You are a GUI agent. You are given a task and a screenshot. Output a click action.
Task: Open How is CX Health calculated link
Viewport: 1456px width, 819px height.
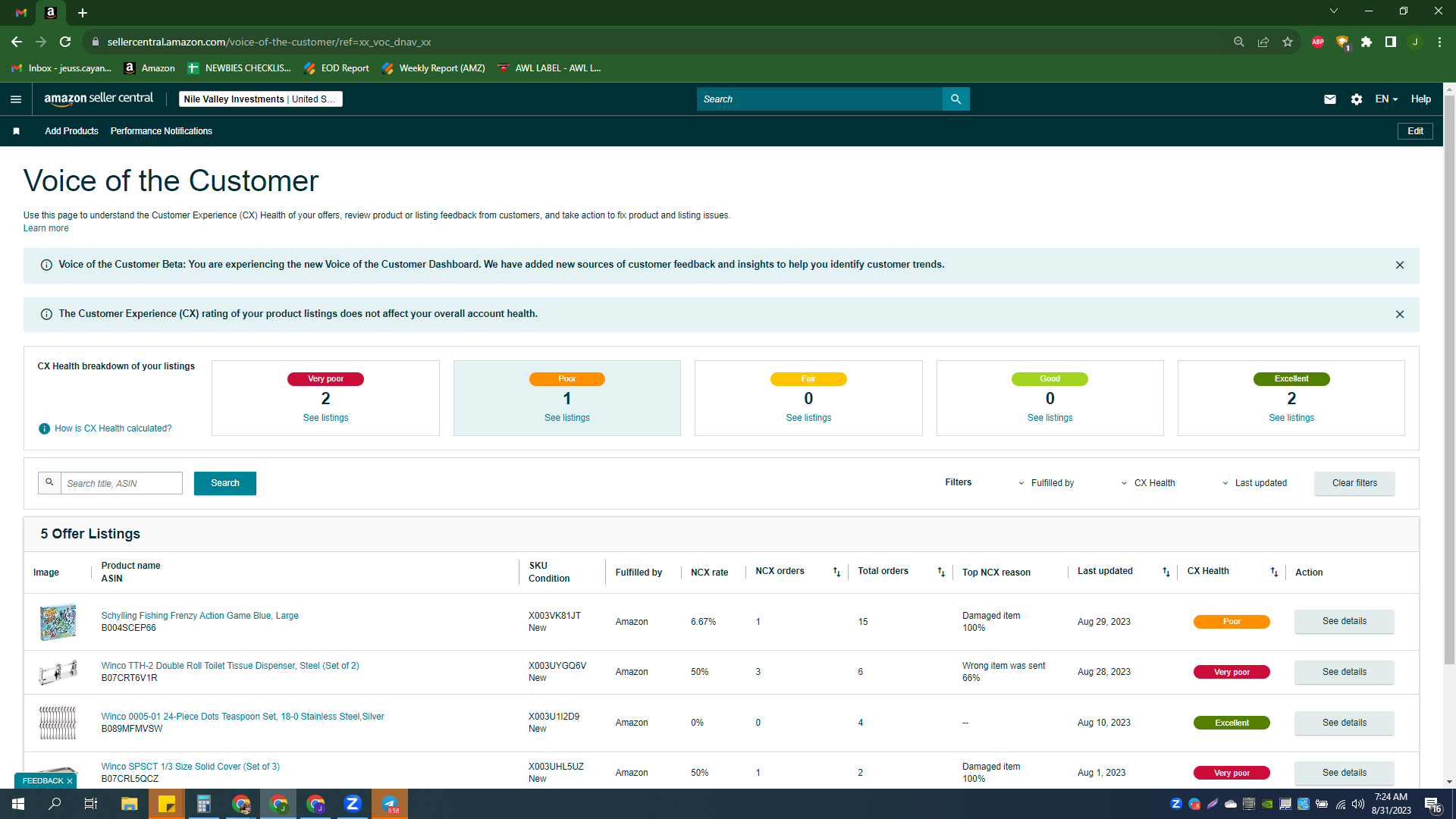point(113,429)
